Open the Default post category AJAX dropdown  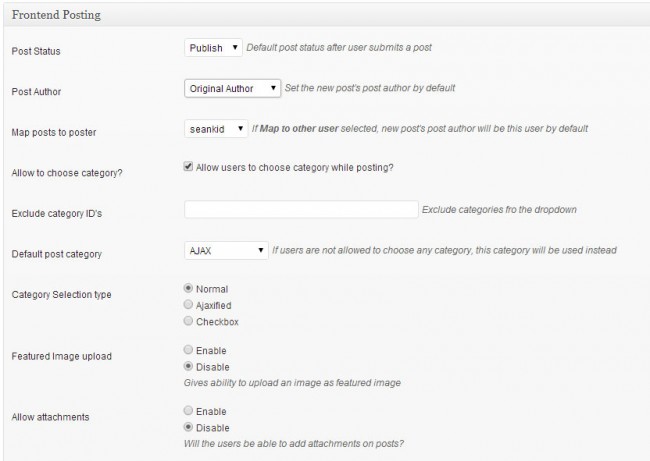(226, 250)
